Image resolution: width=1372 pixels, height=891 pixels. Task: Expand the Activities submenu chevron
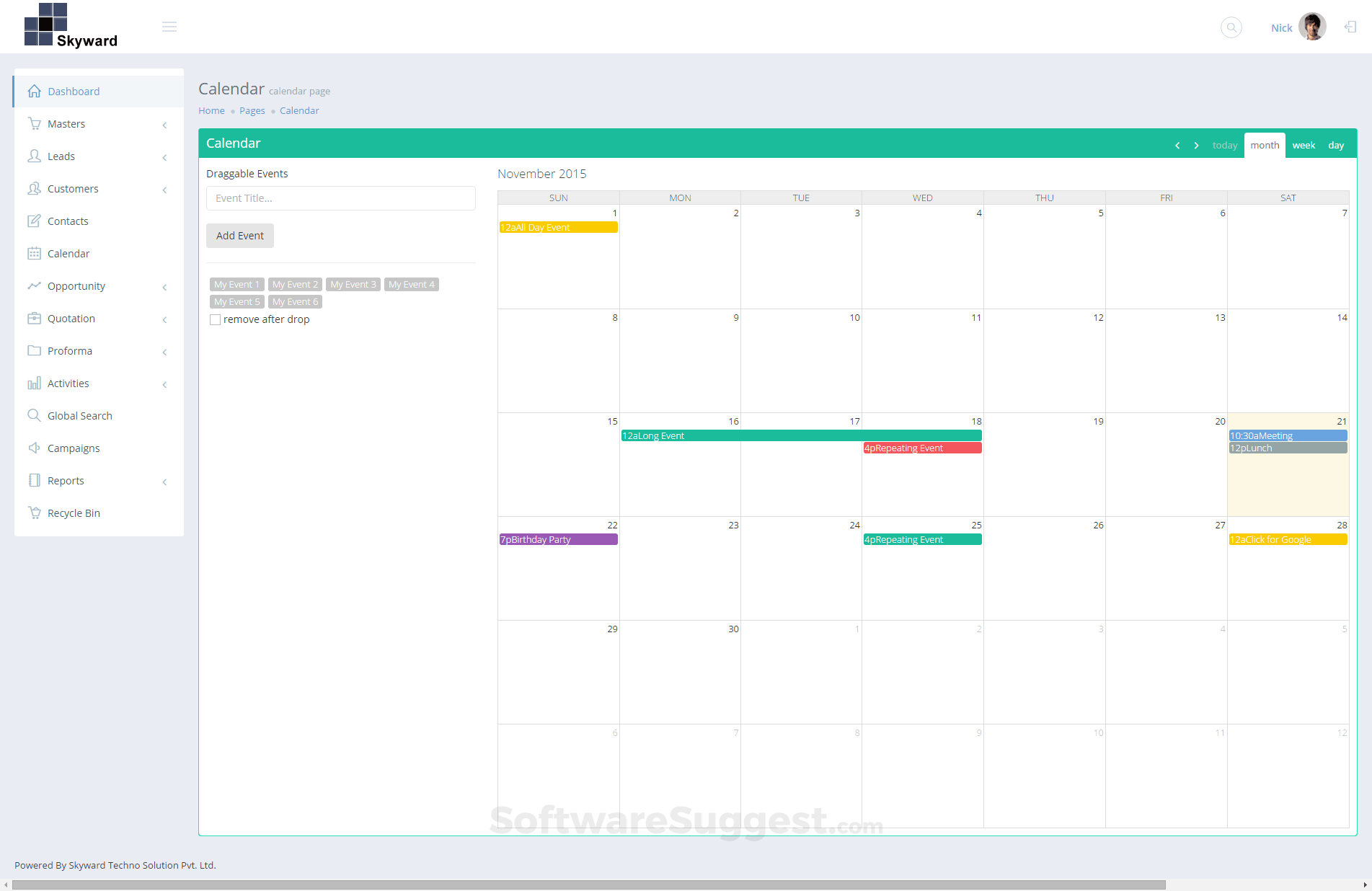164,384
